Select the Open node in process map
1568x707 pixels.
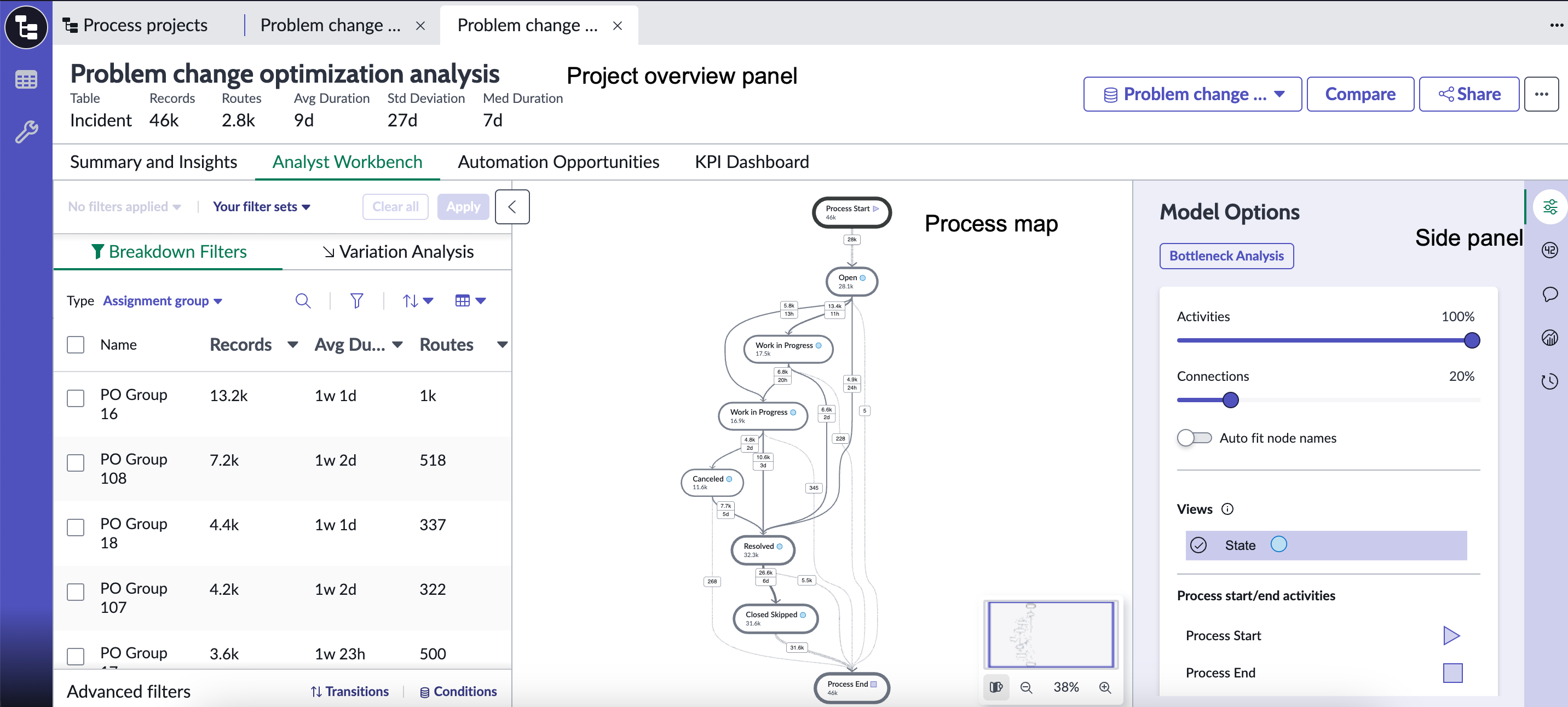pos(851,282)
